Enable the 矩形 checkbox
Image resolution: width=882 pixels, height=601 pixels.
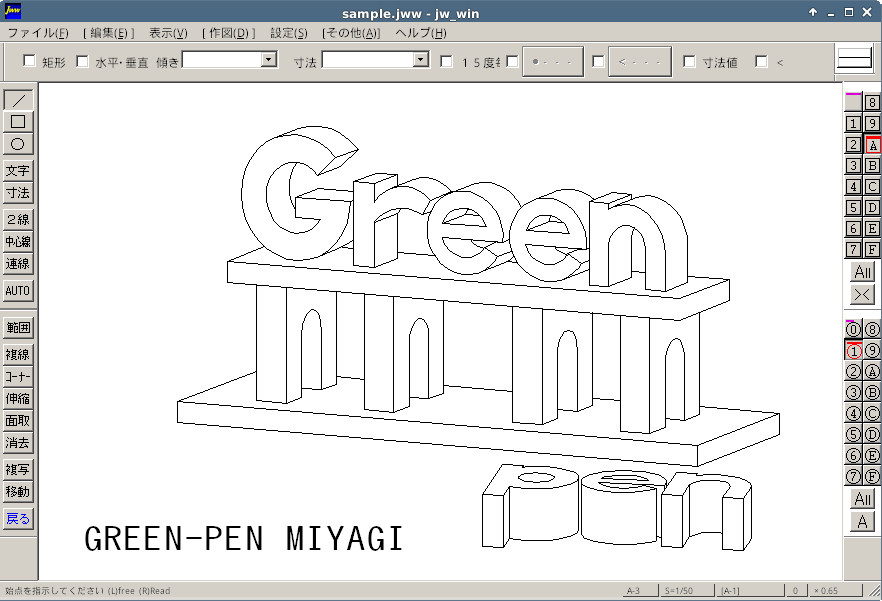click(29, 60)
